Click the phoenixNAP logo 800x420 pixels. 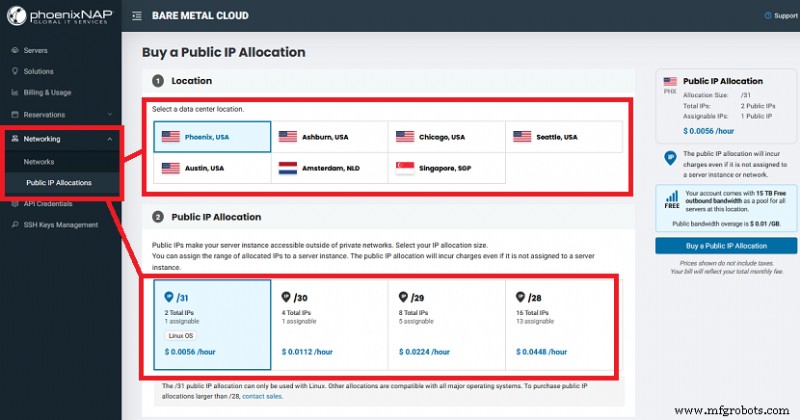click(x=58, y=16)
